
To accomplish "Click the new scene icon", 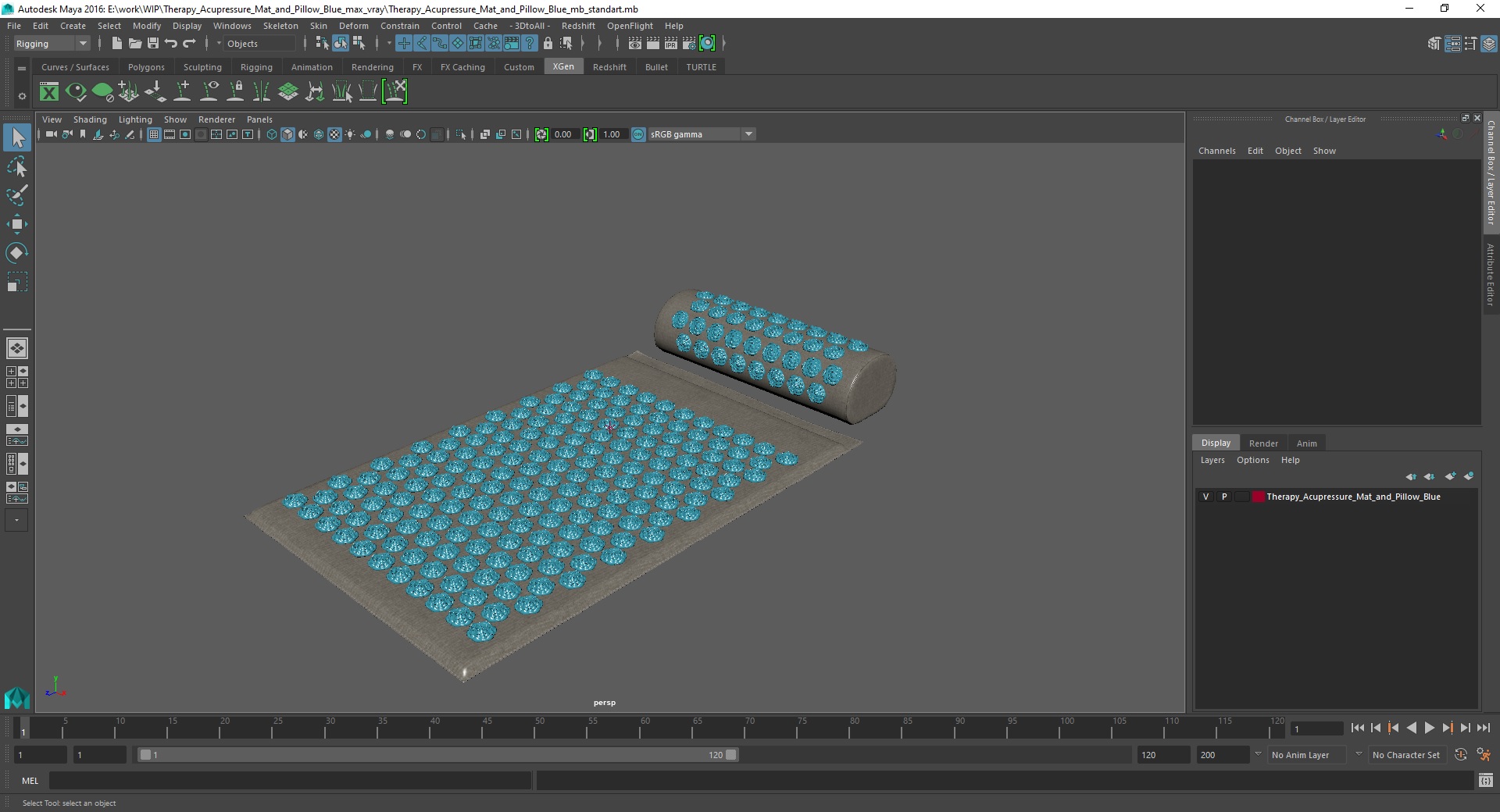I will click(116, 44).
